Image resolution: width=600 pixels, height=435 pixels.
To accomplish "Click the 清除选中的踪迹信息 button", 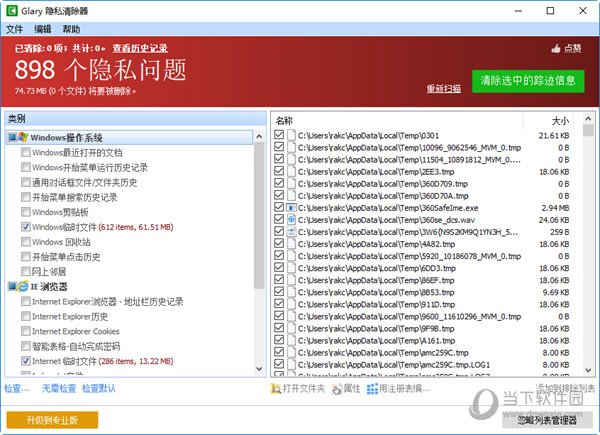I will pyautogui.click(x=528, y=81).
